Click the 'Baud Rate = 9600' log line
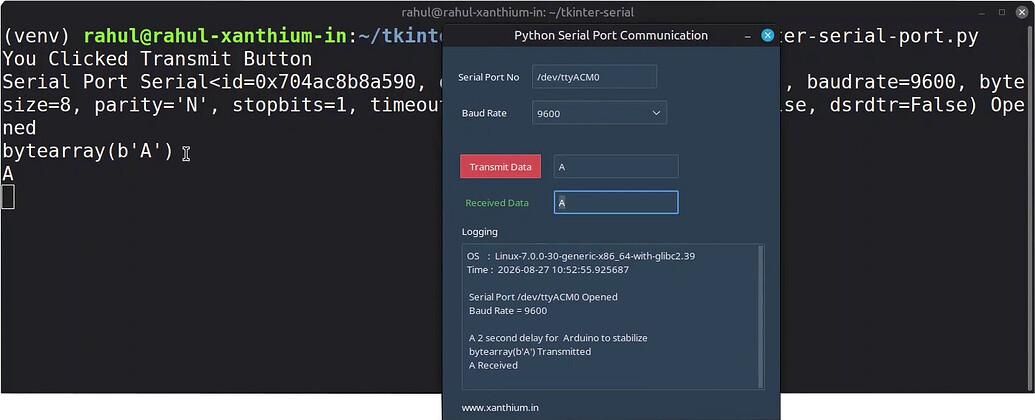Image resolution: width=1035 pixels, height=420 pixels. click(508, 310)
